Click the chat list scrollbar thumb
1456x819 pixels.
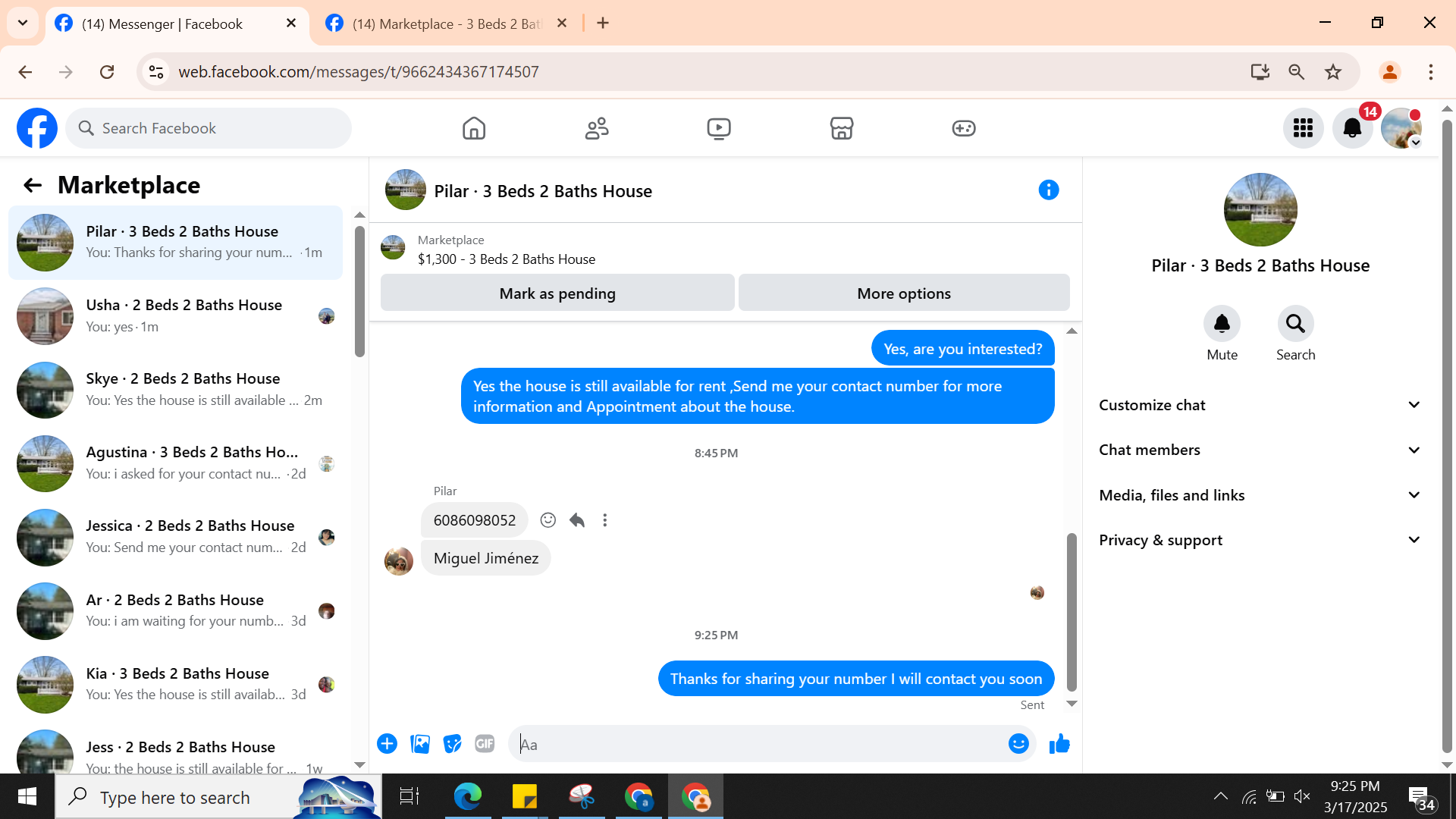[359, 291]
